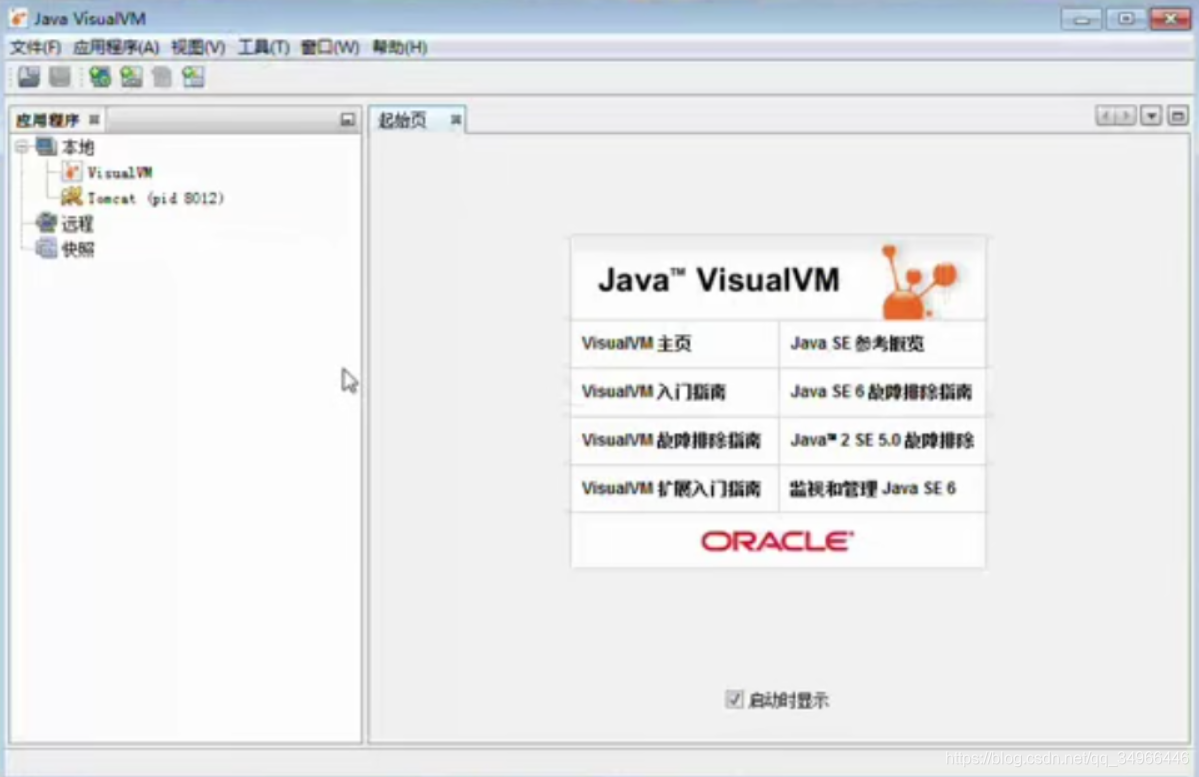Click the greyed Save toolbar icon
This screenshot has height=777, width=1199.
point(60,76)
